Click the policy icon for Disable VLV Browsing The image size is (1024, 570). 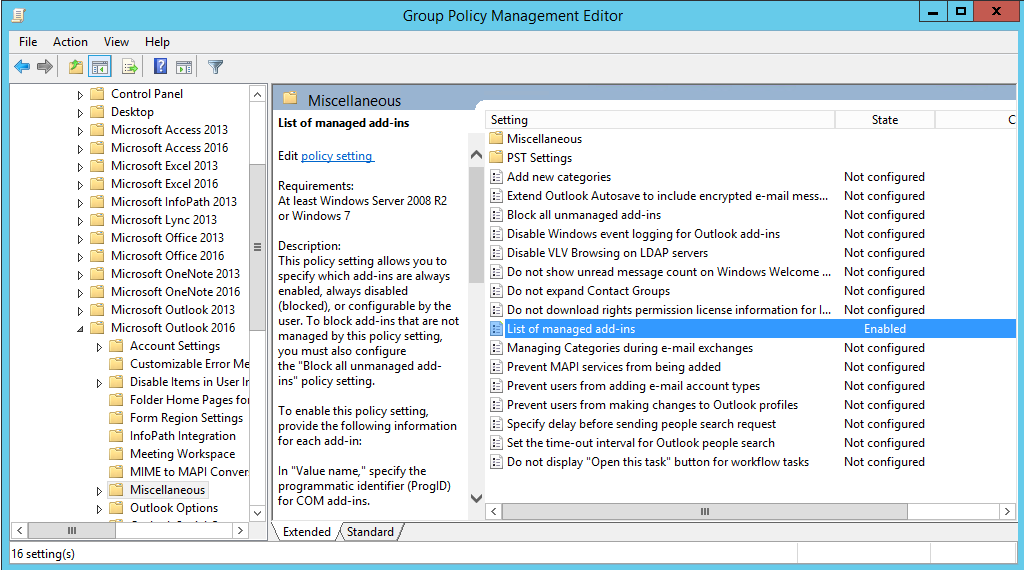(x=496, y=253)
